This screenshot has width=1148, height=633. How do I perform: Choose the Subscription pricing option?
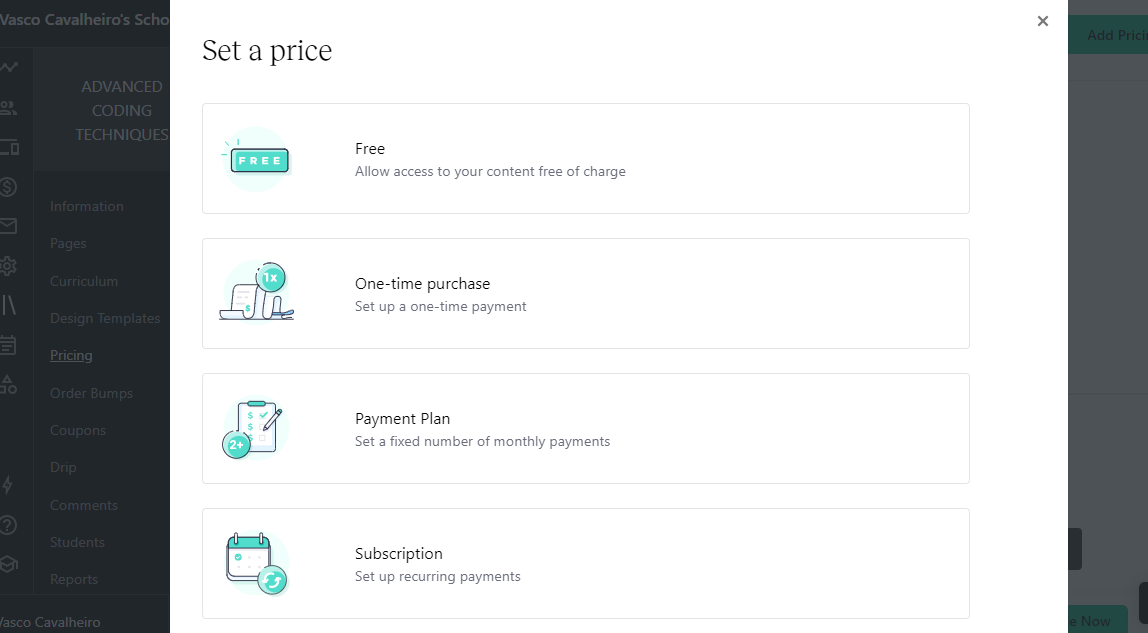[x=586, y=563]
